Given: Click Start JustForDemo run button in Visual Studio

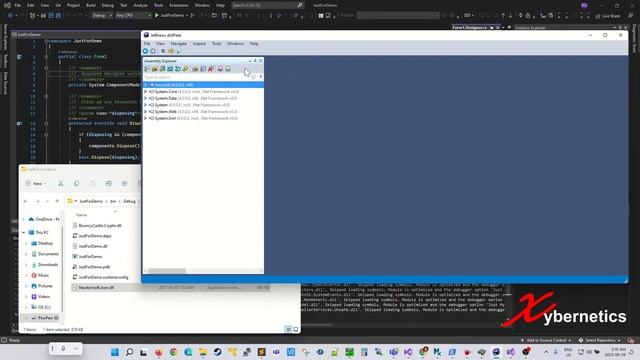Looking at the screenshot, I should click(169, 16).
